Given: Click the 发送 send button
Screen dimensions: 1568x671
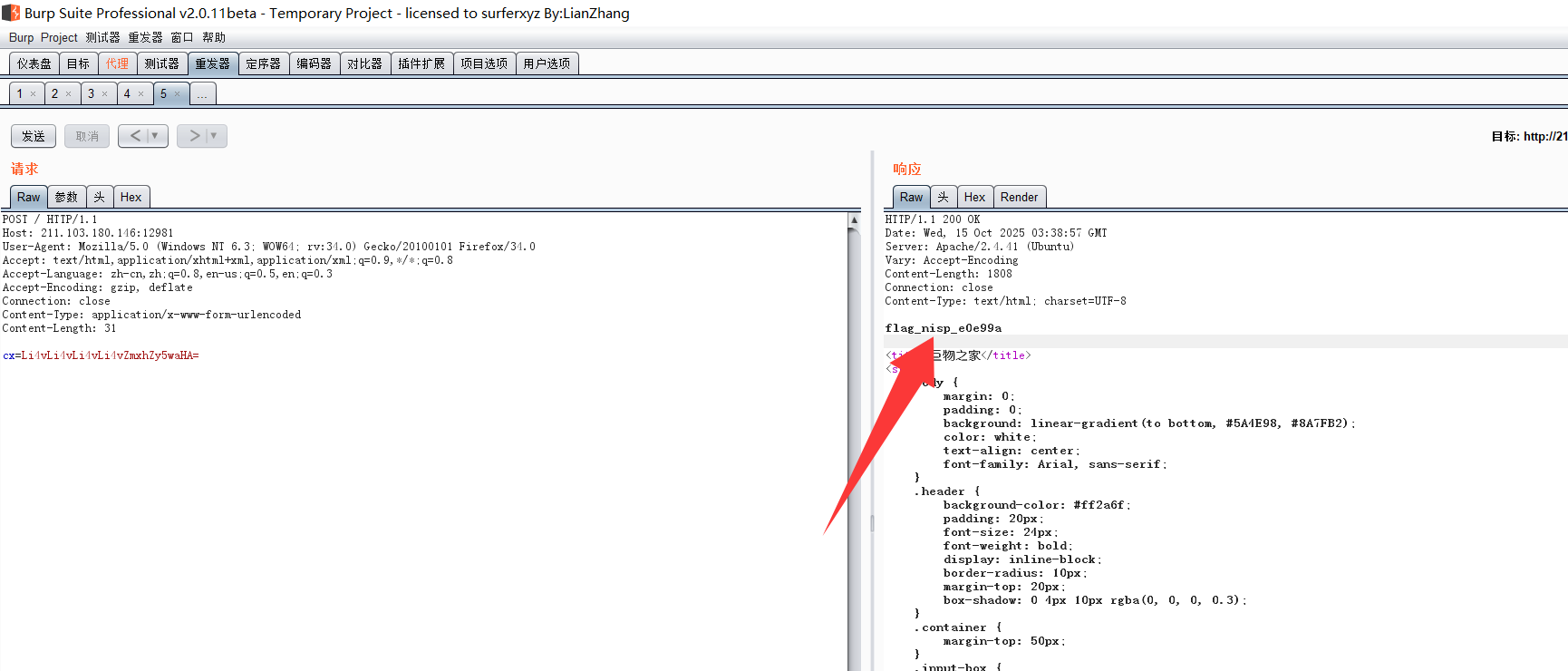Looking at the screenshot, I should 34,136.
